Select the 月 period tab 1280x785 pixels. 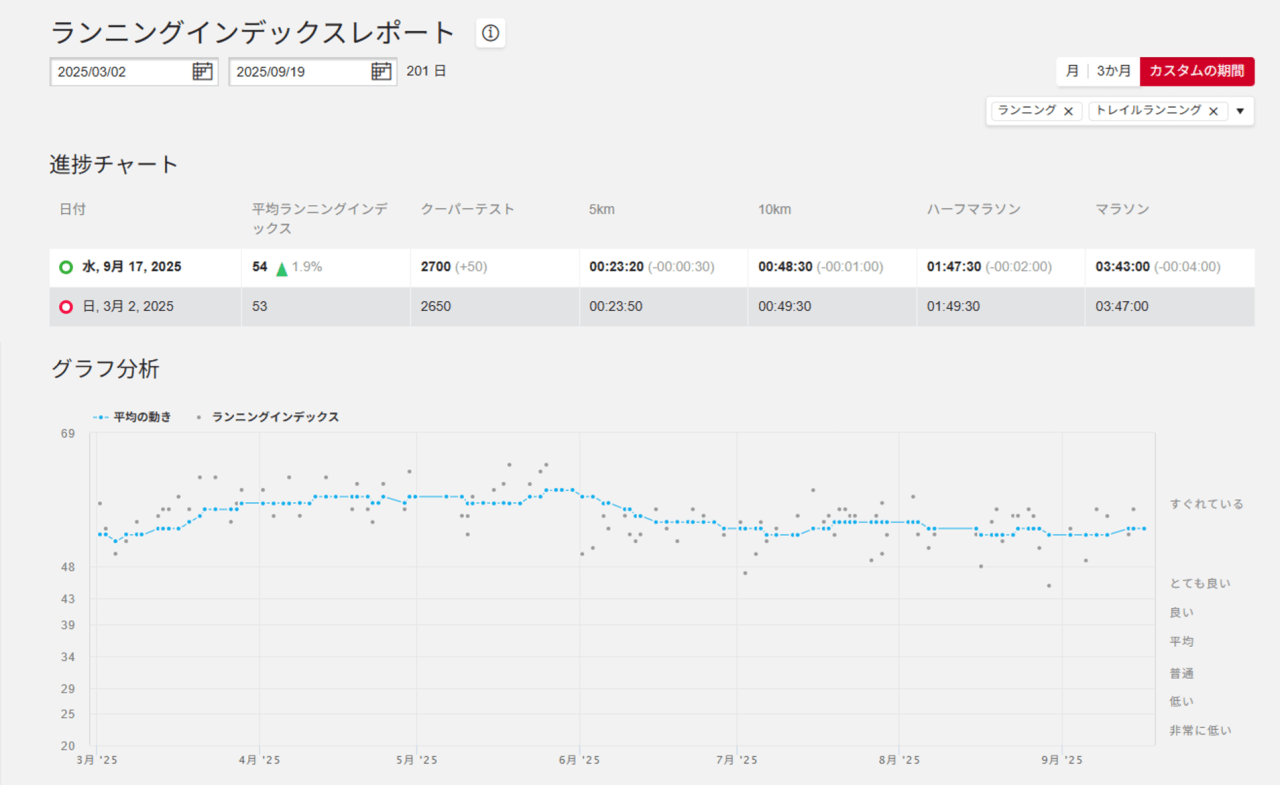pyautogui.click(x=1072, y=71)
